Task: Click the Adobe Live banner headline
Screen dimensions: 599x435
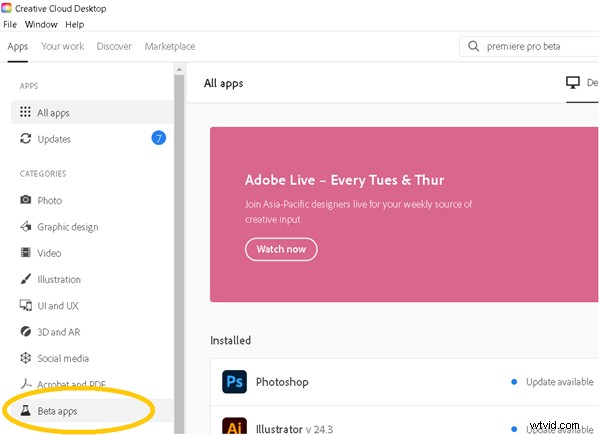Action: click(345, 180)
